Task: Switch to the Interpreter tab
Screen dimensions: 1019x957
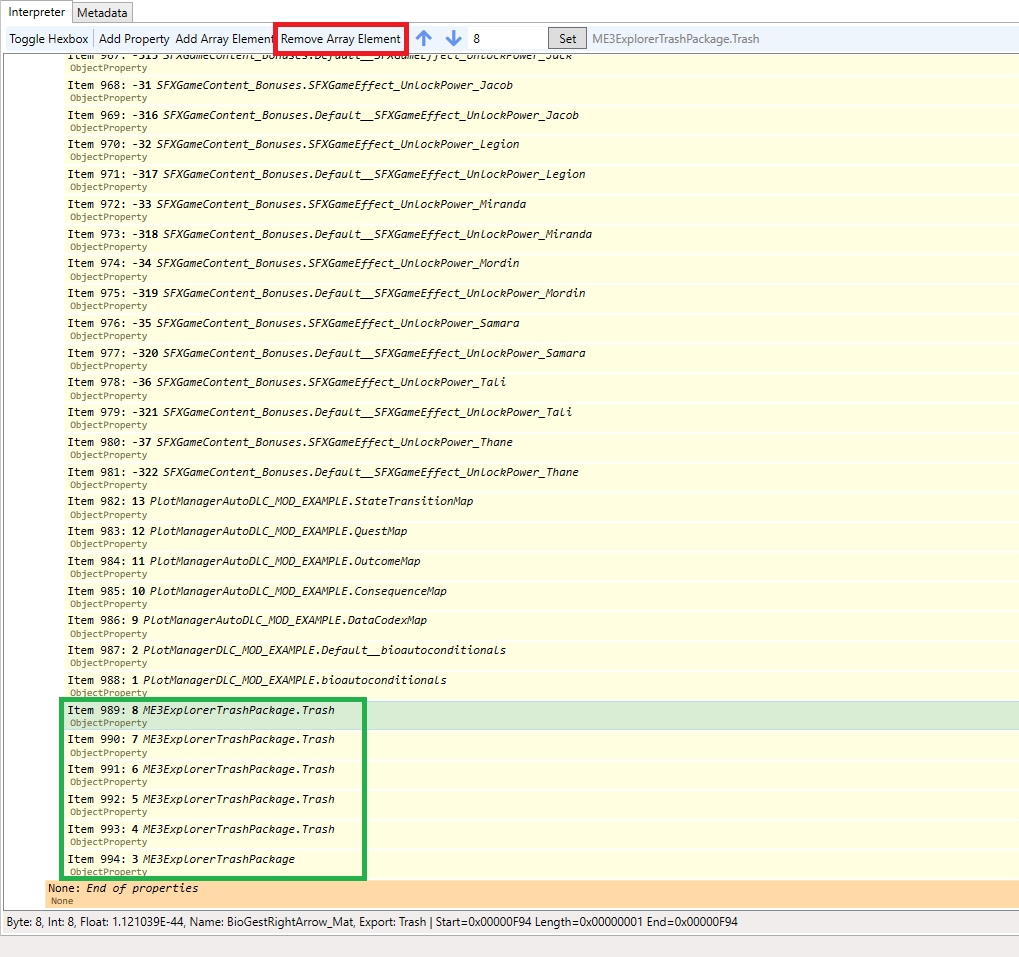Action: pyautogui.click(x=36, y=12)
